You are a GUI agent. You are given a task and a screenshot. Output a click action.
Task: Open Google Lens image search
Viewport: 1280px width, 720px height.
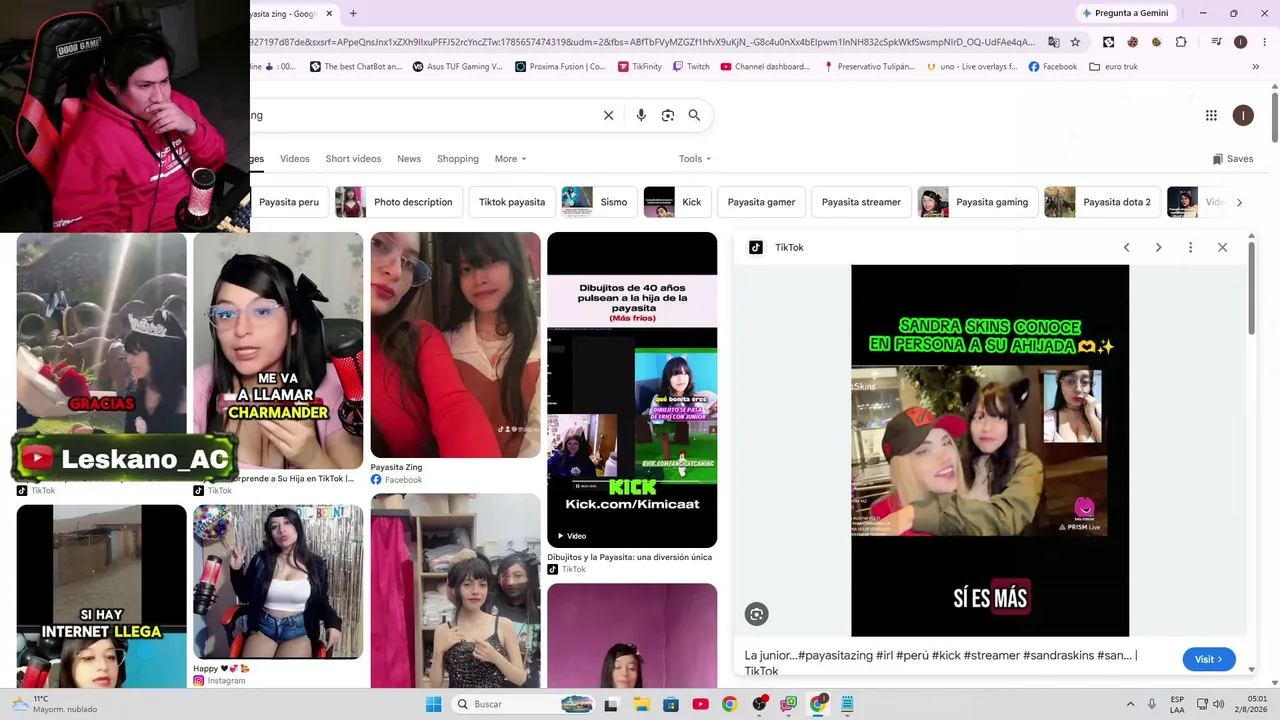[x=668, y=115]
